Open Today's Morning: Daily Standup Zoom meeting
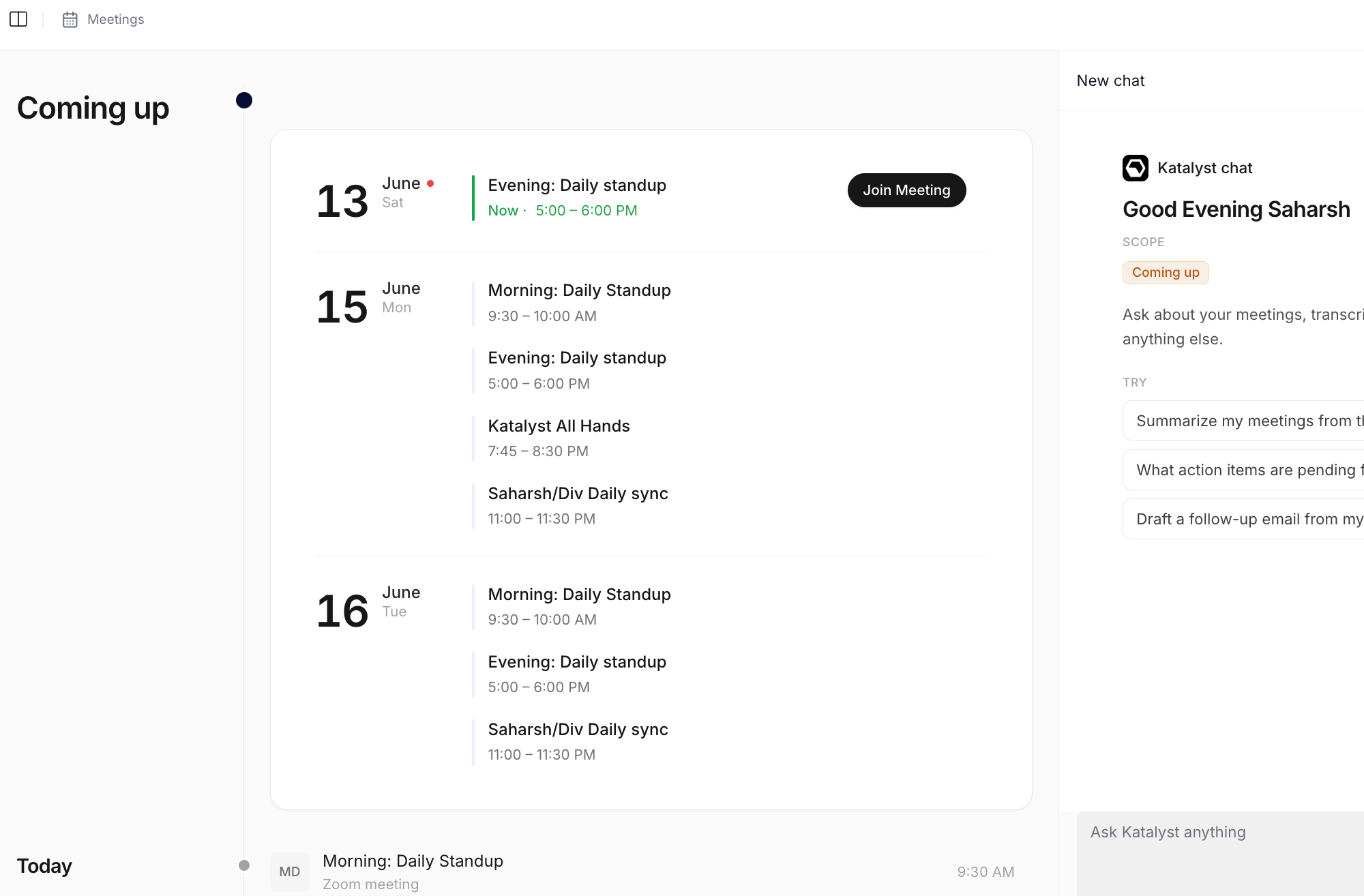 [x=642, y=871]
